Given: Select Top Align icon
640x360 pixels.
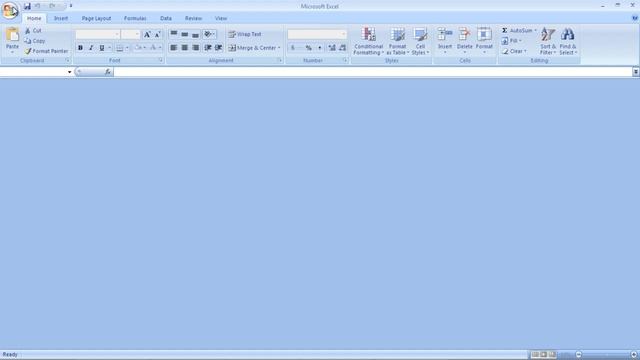Looking at the screenshot, I should pyautogui.click(x=173, y=34).
